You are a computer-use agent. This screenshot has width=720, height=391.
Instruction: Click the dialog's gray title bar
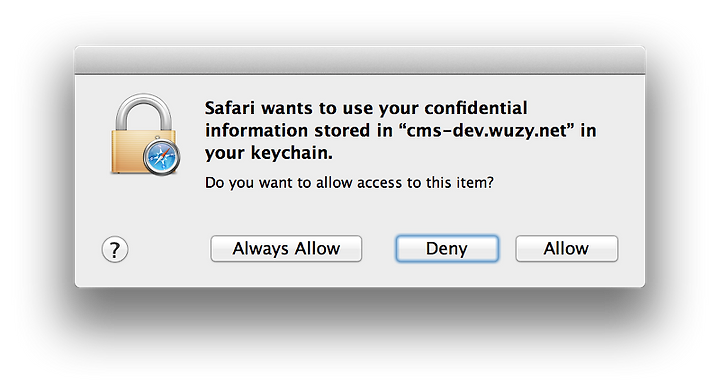[x=360, y=60]
